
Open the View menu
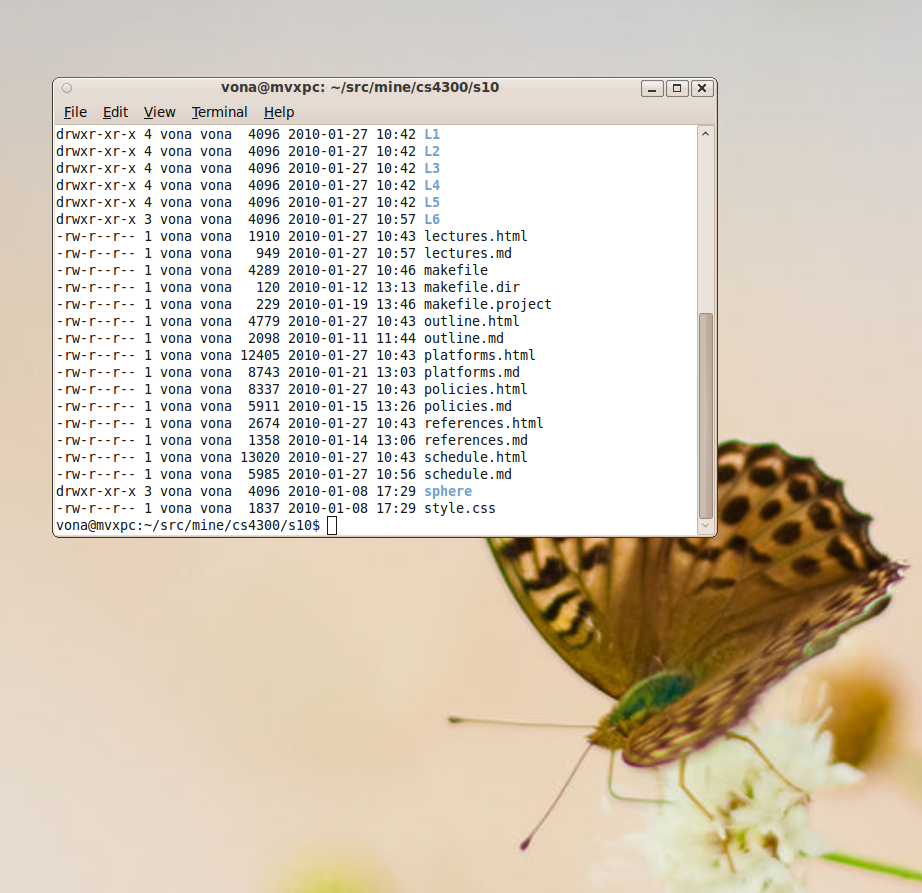[x=159, y=112]
